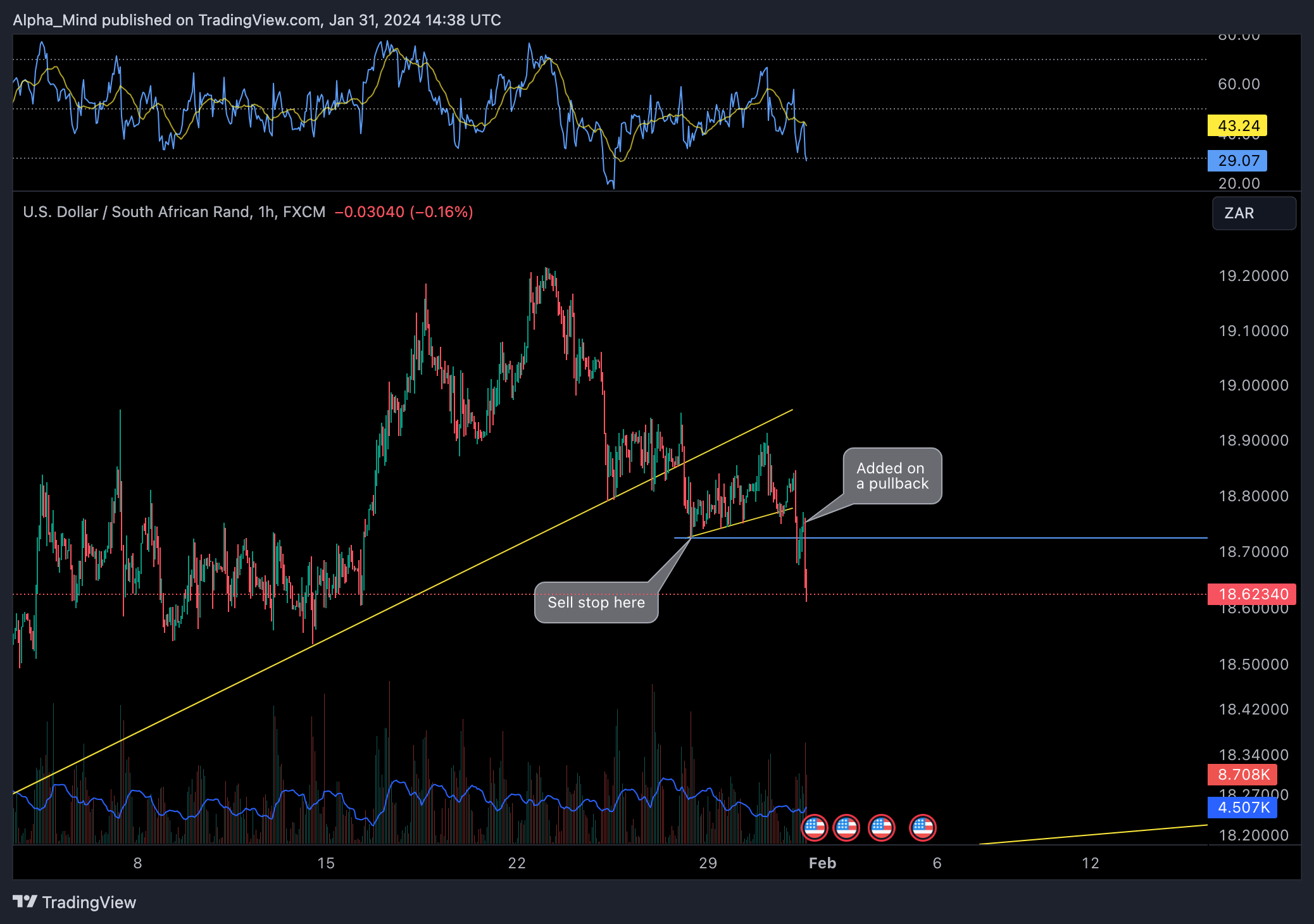
Task: Click the 18.42000 price axis label
Action: 1253,709
